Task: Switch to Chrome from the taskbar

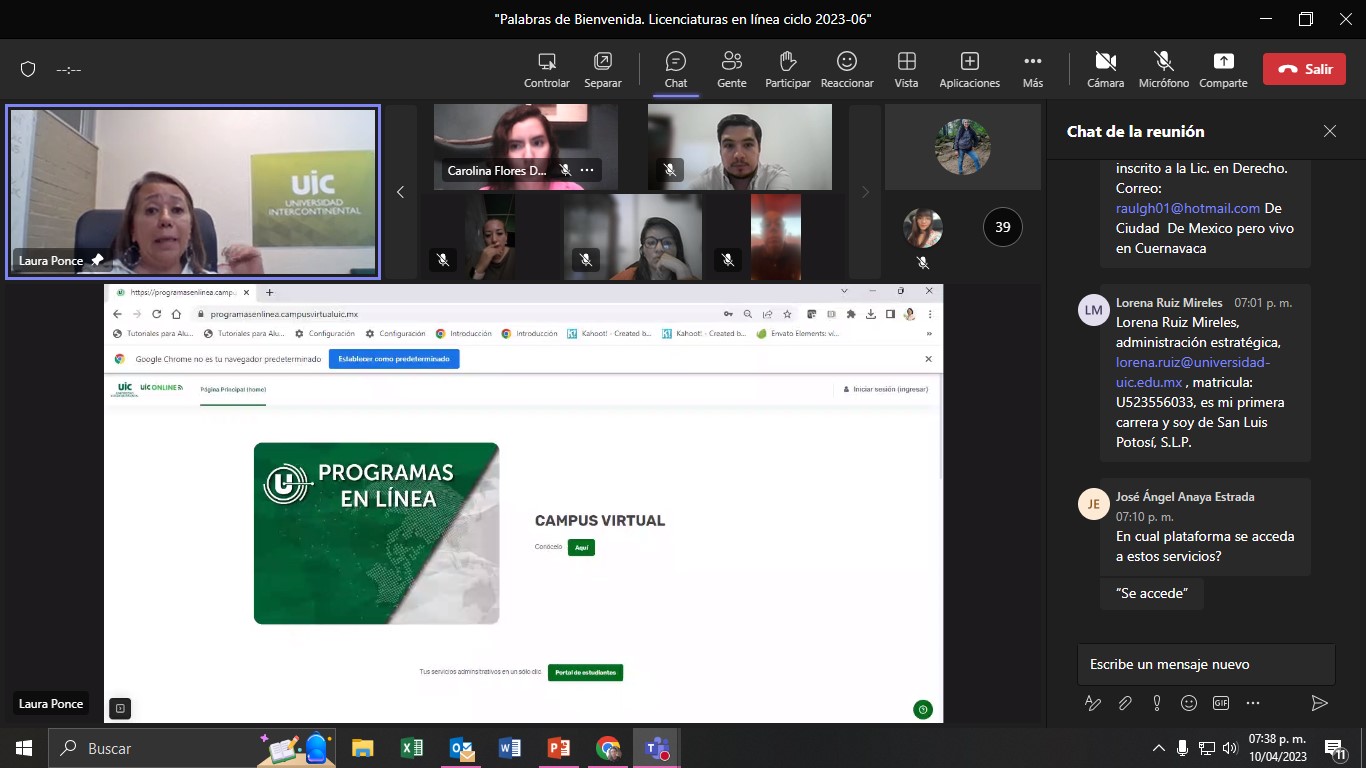Action: click(x=607, y=748)
